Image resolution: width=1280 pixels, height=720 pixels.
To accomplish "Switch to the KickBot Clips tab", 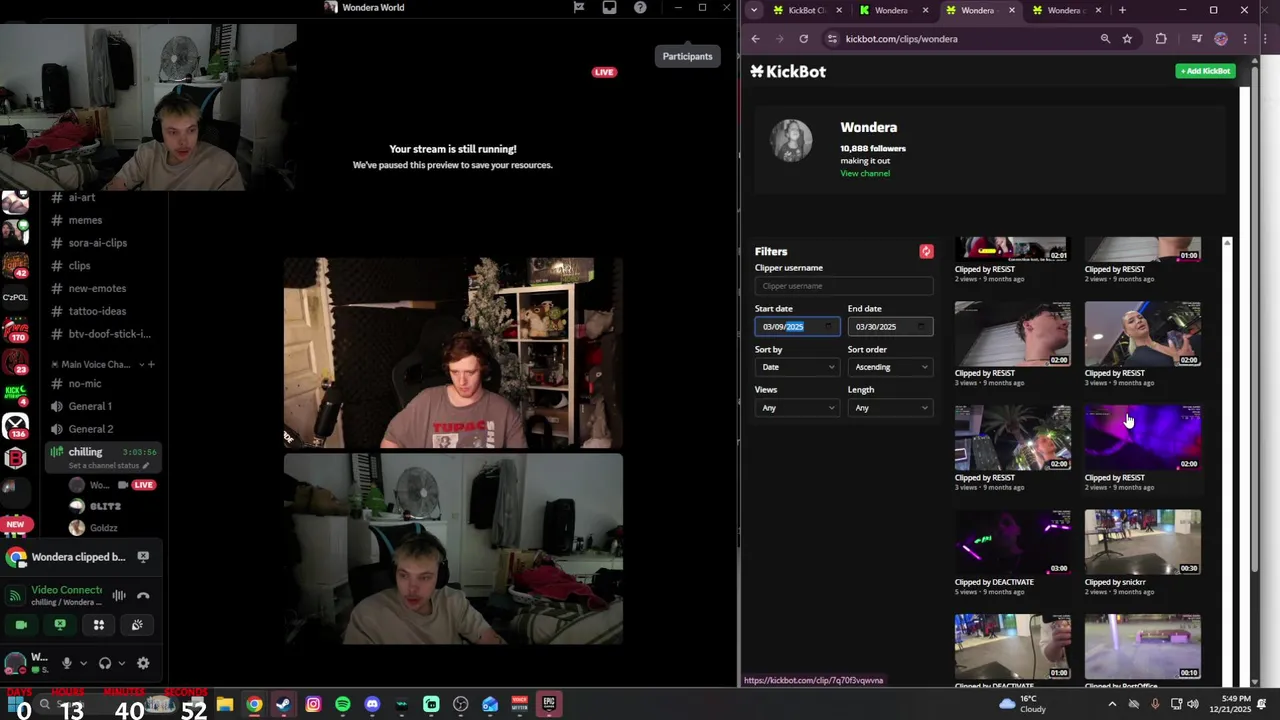I will [806, 10].
